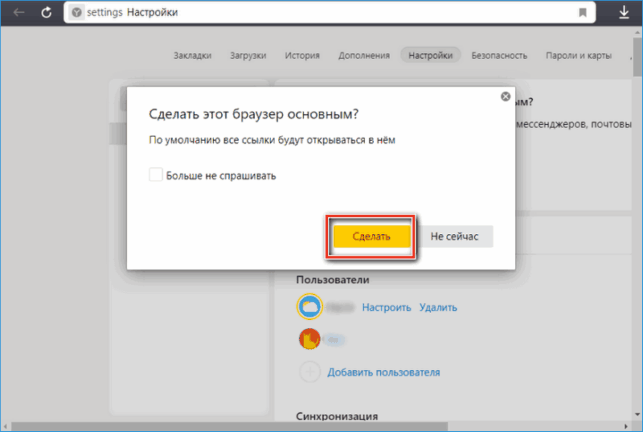Reload the page using the refresh icon
Viewport: 643px width, 432px height.
tap(46, 12)
